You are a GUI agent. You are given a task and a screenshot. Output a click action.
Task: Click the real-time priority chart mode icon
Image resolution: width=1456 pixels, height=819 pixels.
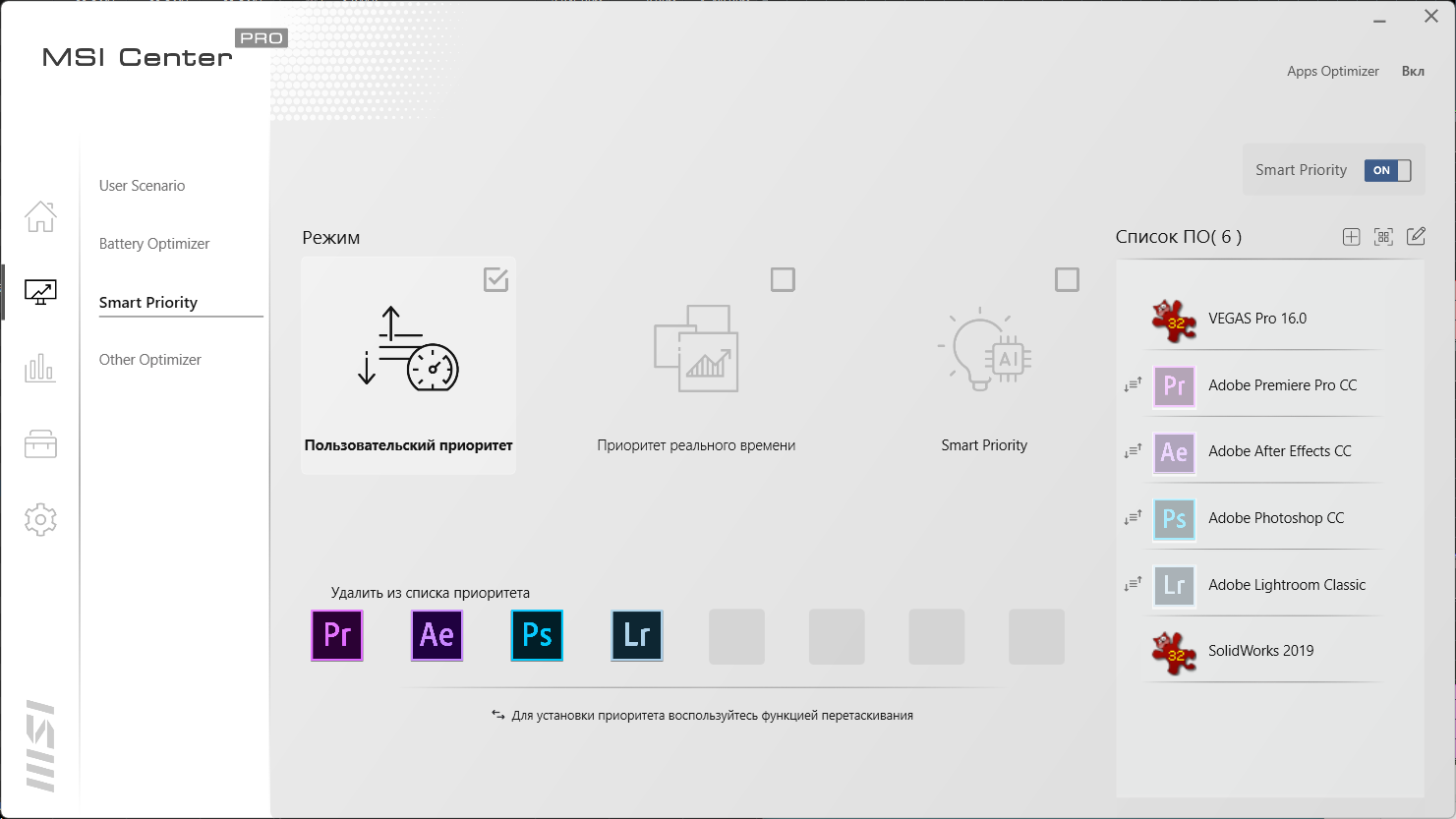[x=696, y=349]
